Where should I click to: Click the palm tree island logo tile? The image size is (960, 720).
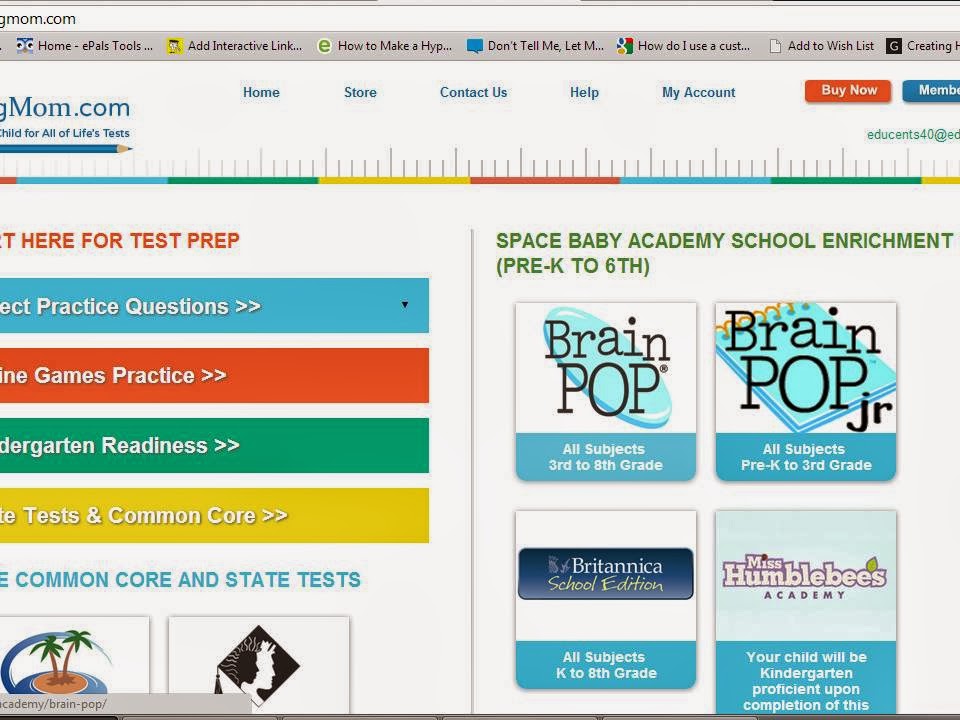74,665
